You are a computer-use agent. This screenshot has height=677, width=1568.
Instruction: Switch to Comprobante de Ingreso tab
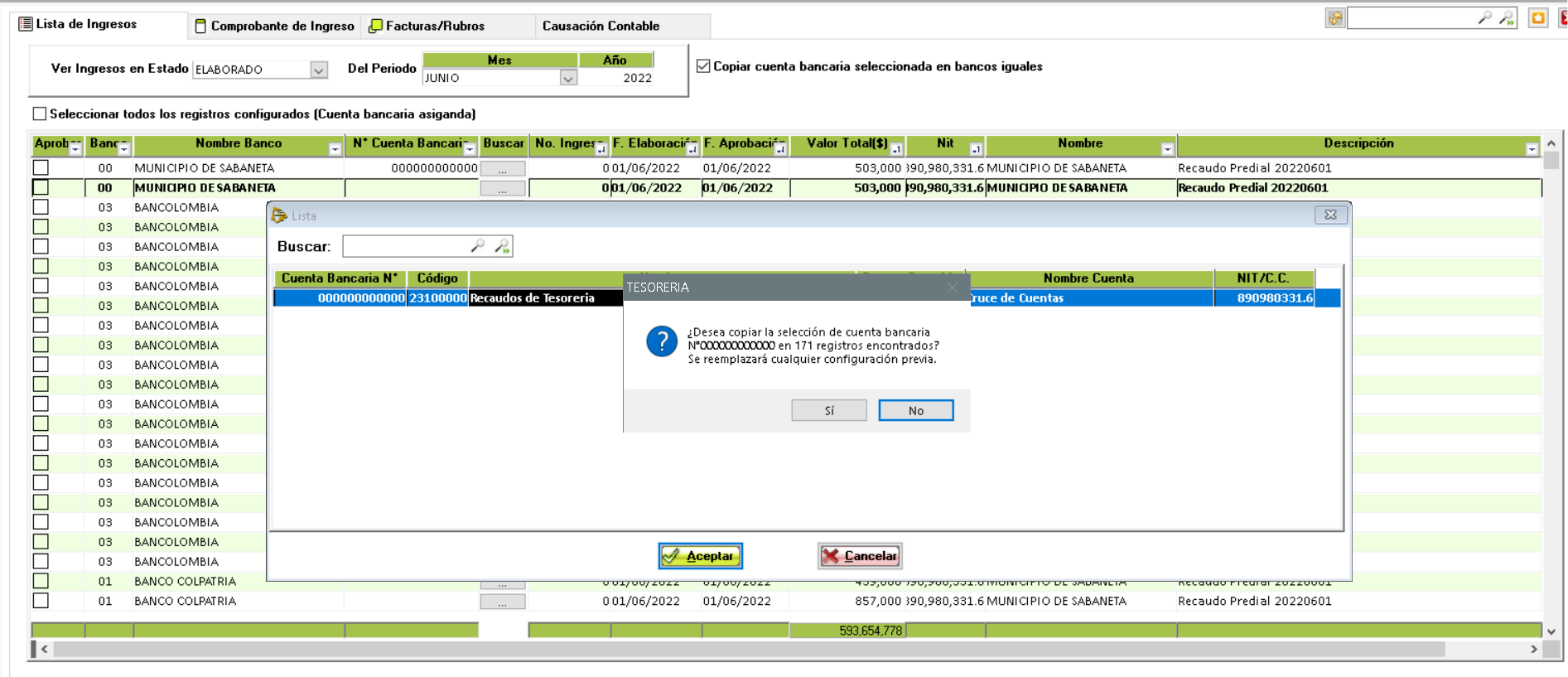point(274,26)
